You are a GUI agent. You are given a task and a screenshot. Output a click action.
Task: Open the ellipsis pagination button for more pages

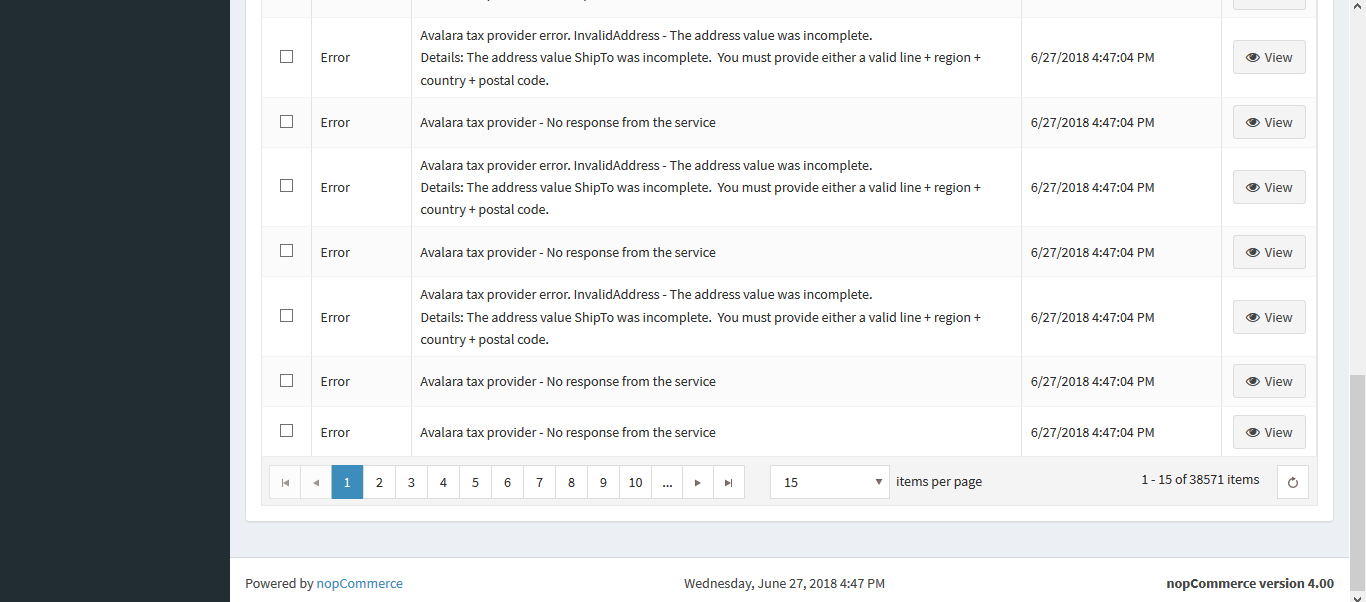667,482
